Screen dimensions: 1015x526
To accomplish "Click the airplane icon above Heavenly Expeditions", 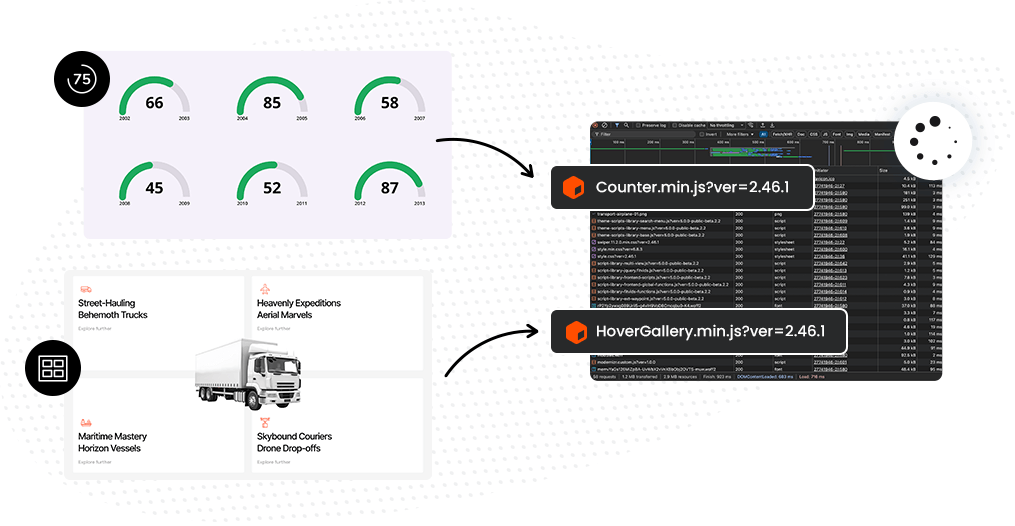I will [264, 289].
